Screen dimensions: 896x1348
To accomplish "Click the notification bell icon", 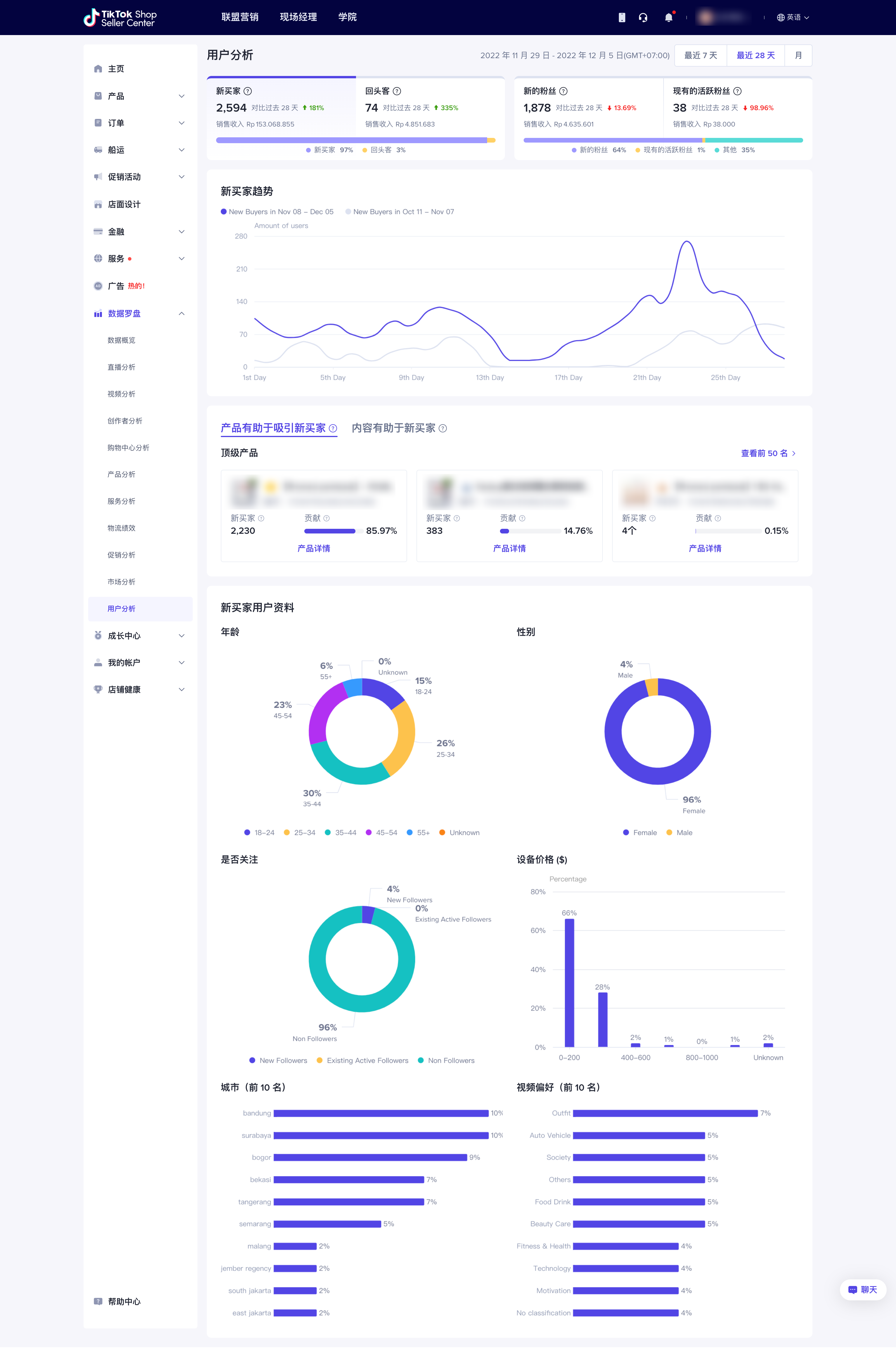I will pyautogui.click(x=668, y=18).
